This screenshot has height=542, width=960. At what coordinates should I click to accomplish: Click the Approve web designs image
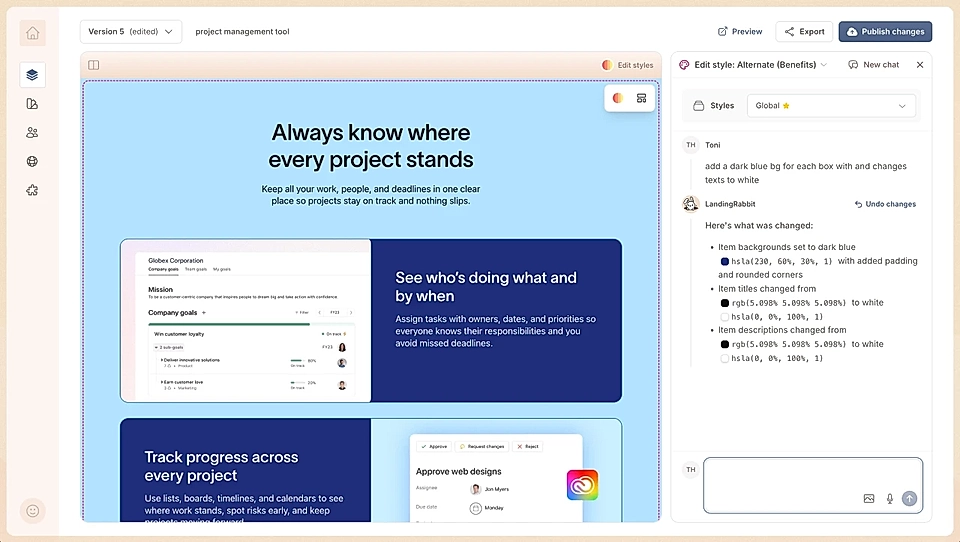pos(496,470)
